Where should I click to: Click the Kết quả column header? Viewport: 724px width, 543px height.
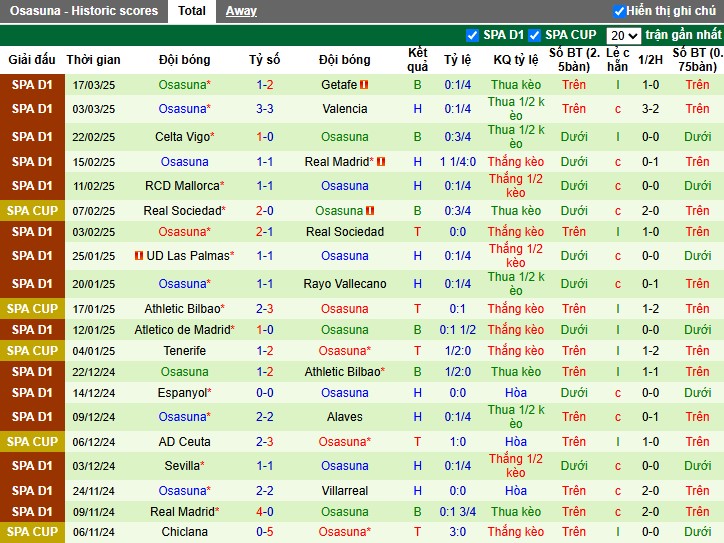click(x=417, y=60)
